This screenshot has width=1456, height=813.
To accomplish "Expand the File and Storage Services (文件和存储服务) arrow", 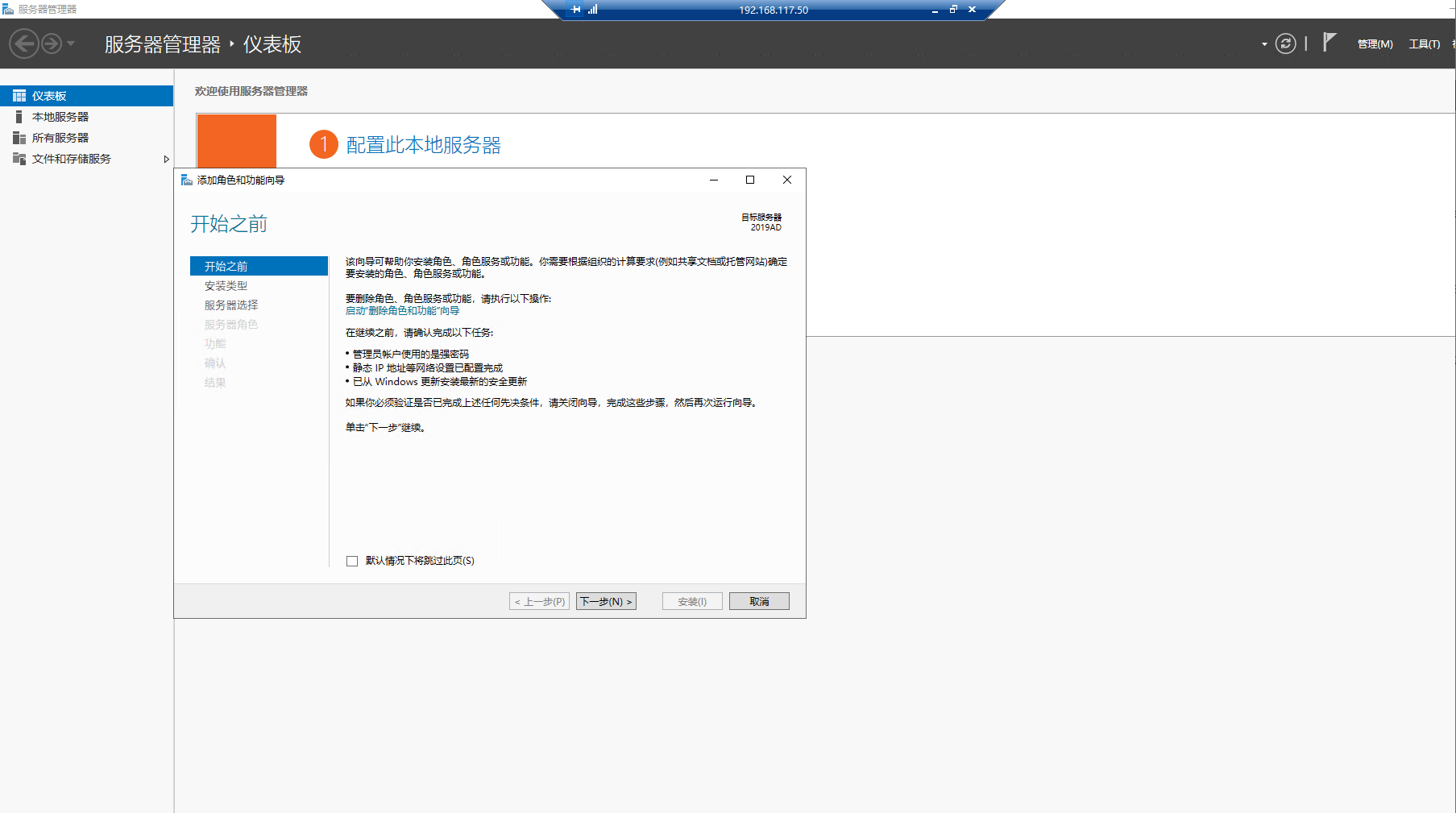I will [166, 159].
